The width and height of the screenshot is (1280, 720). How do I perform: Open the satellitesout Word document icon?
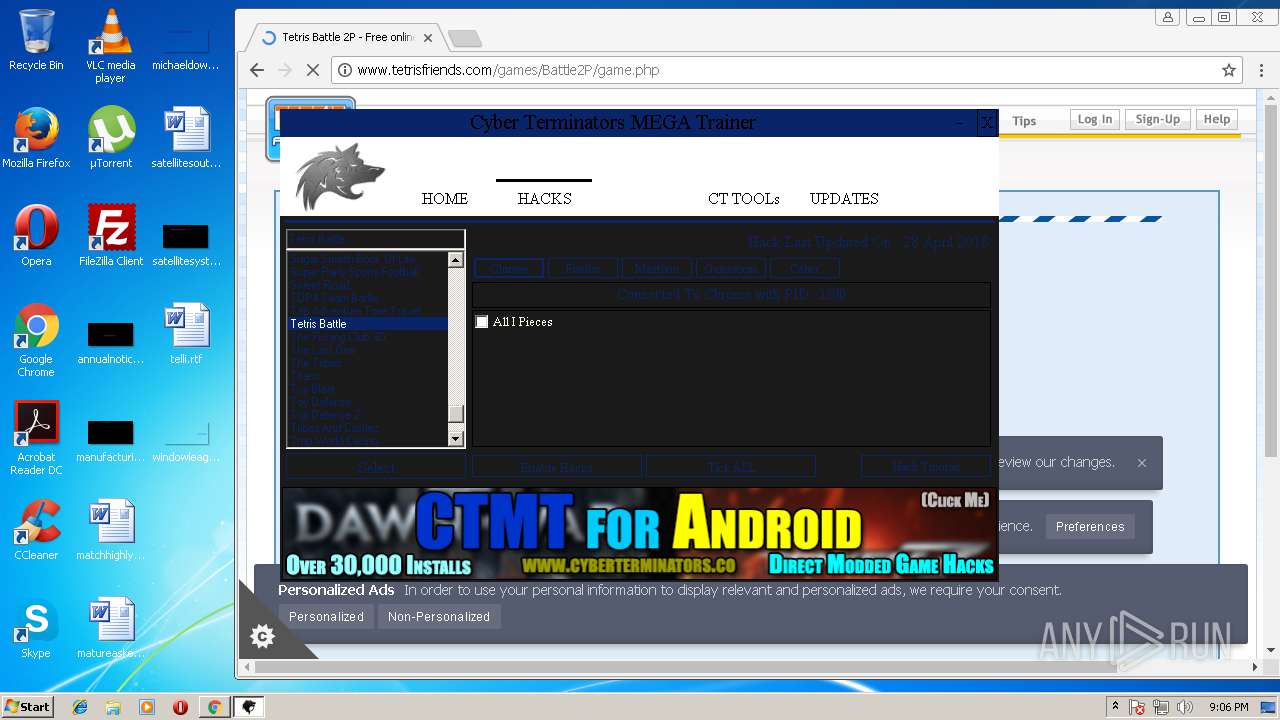point(186,138)
